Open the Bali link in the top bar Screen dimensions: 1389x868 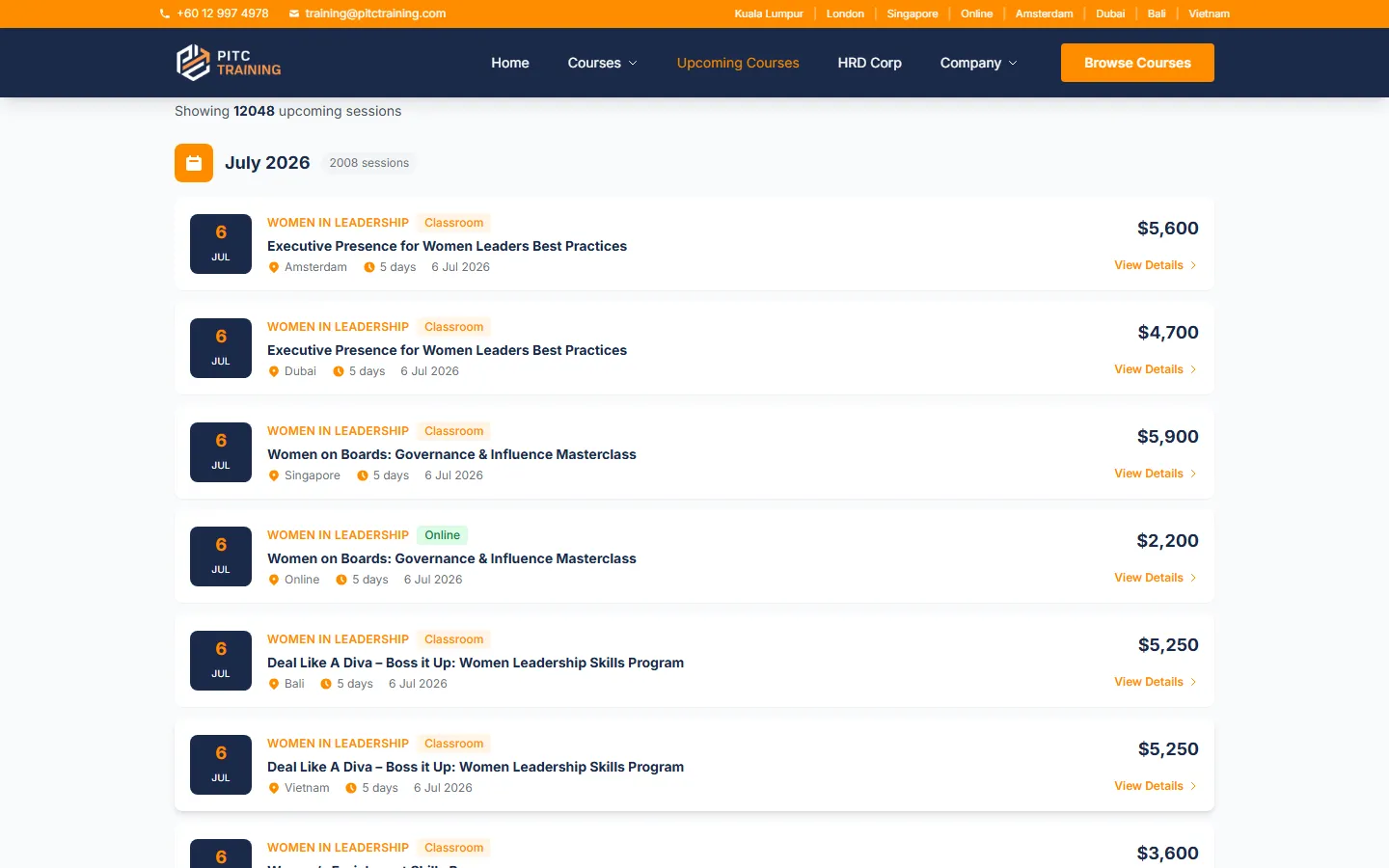(x=1157, y=14)
